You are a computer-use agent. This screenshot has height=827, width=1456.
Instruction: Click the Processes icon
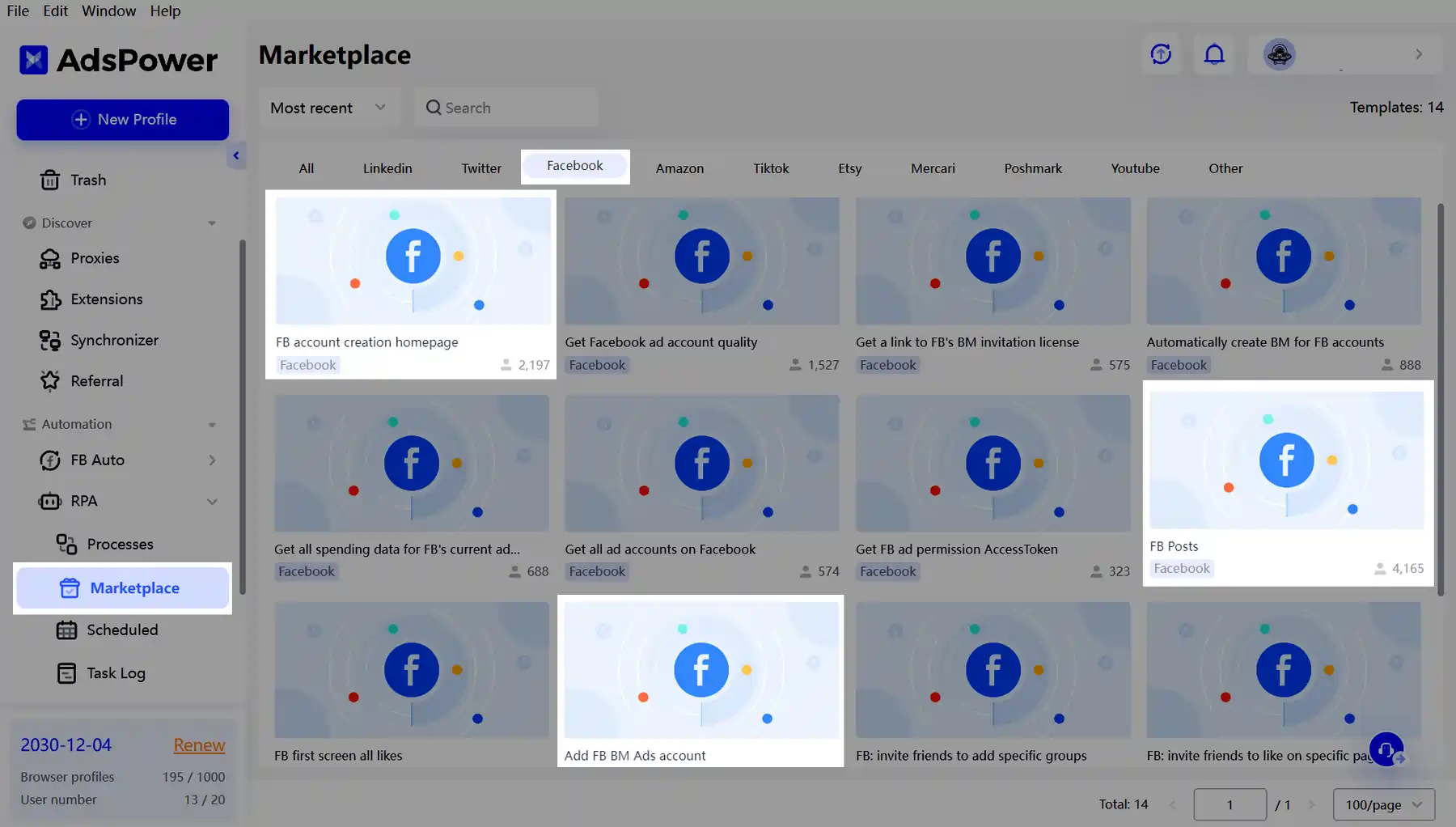tap(66, 544)
